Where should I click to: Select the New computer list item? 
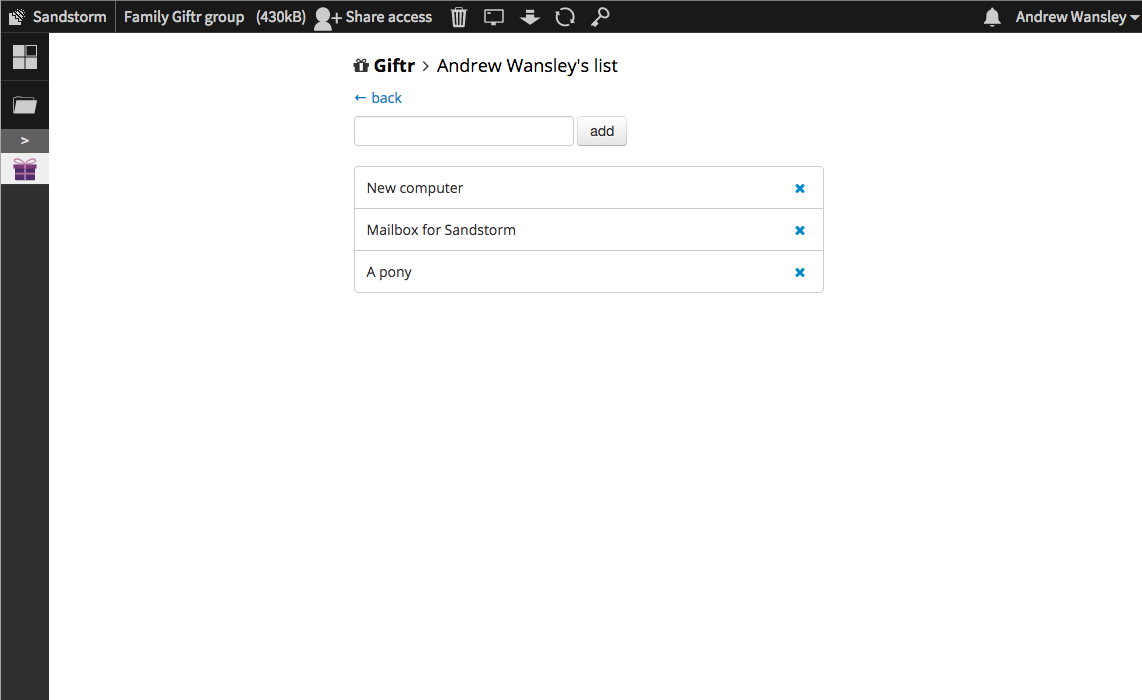588,188
